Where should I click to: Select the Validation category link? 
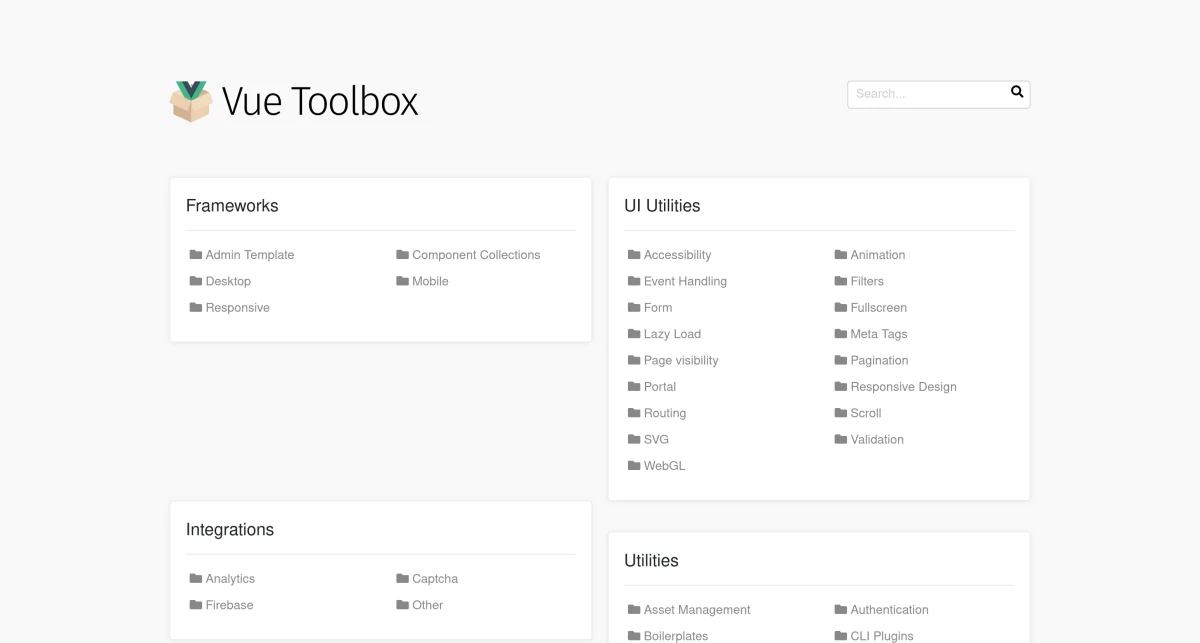click(877, 439)
